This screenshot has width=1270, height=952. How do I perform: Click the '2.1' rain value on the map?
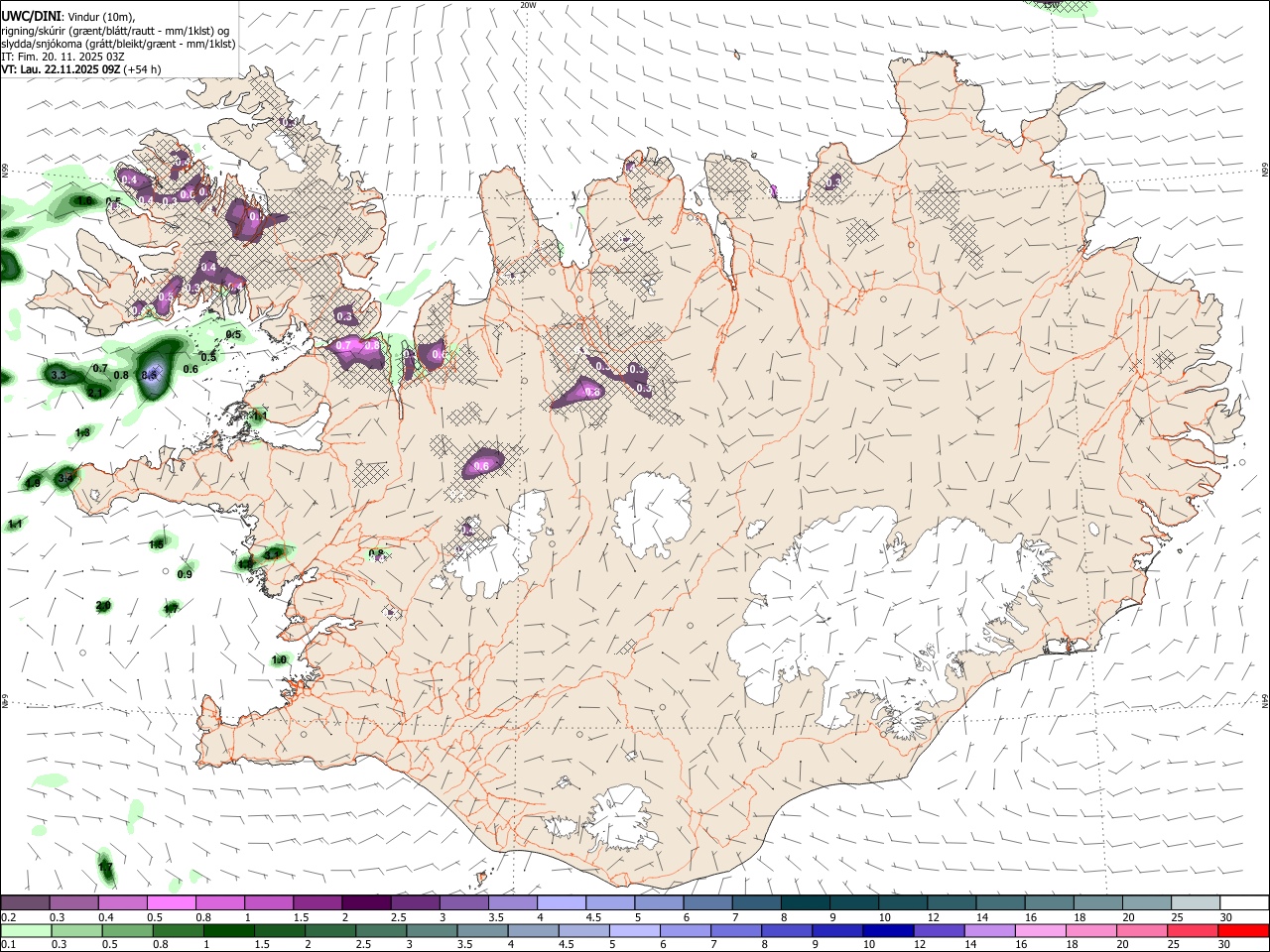point(95,393)
